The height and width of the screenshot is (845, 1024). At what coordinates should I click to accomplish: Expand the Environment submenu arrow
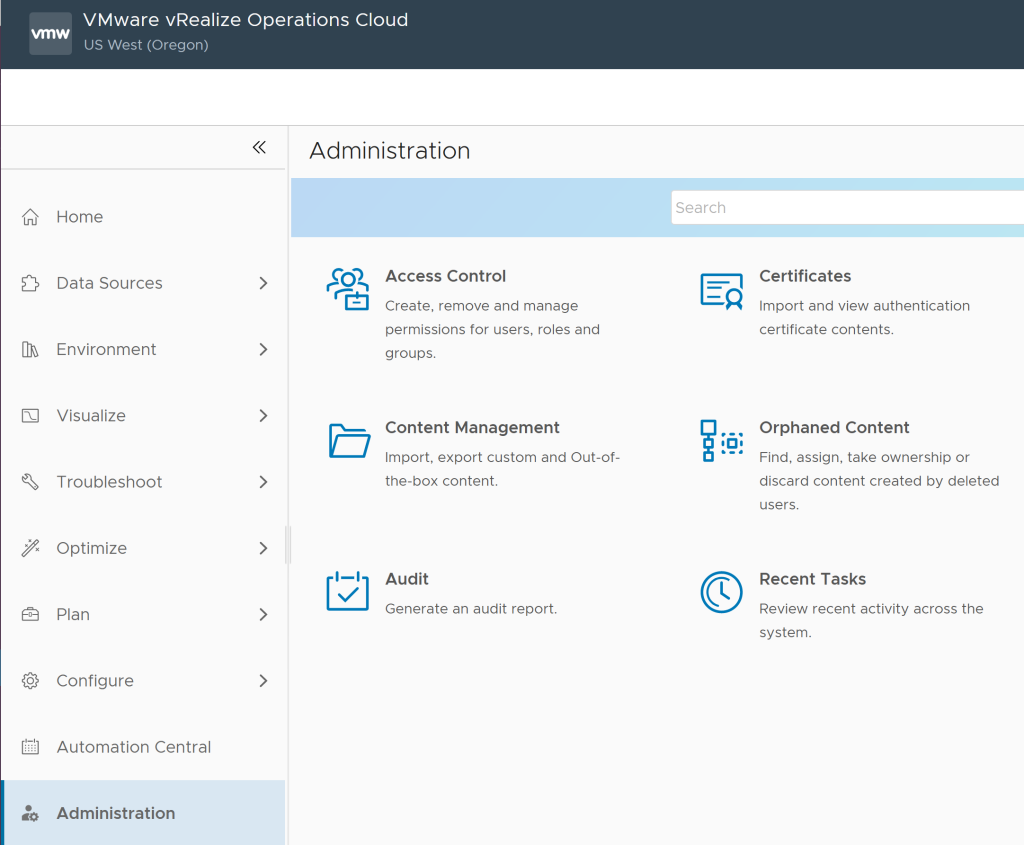[263, 349]
